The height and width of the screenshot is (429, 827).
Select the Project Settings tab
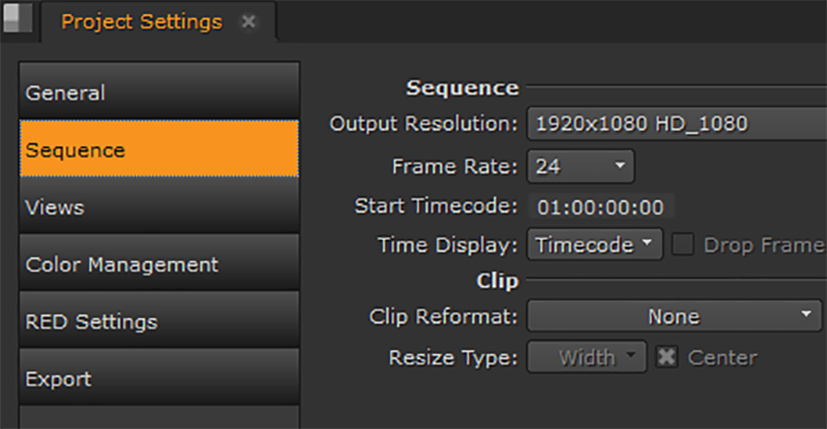(142, 21)
